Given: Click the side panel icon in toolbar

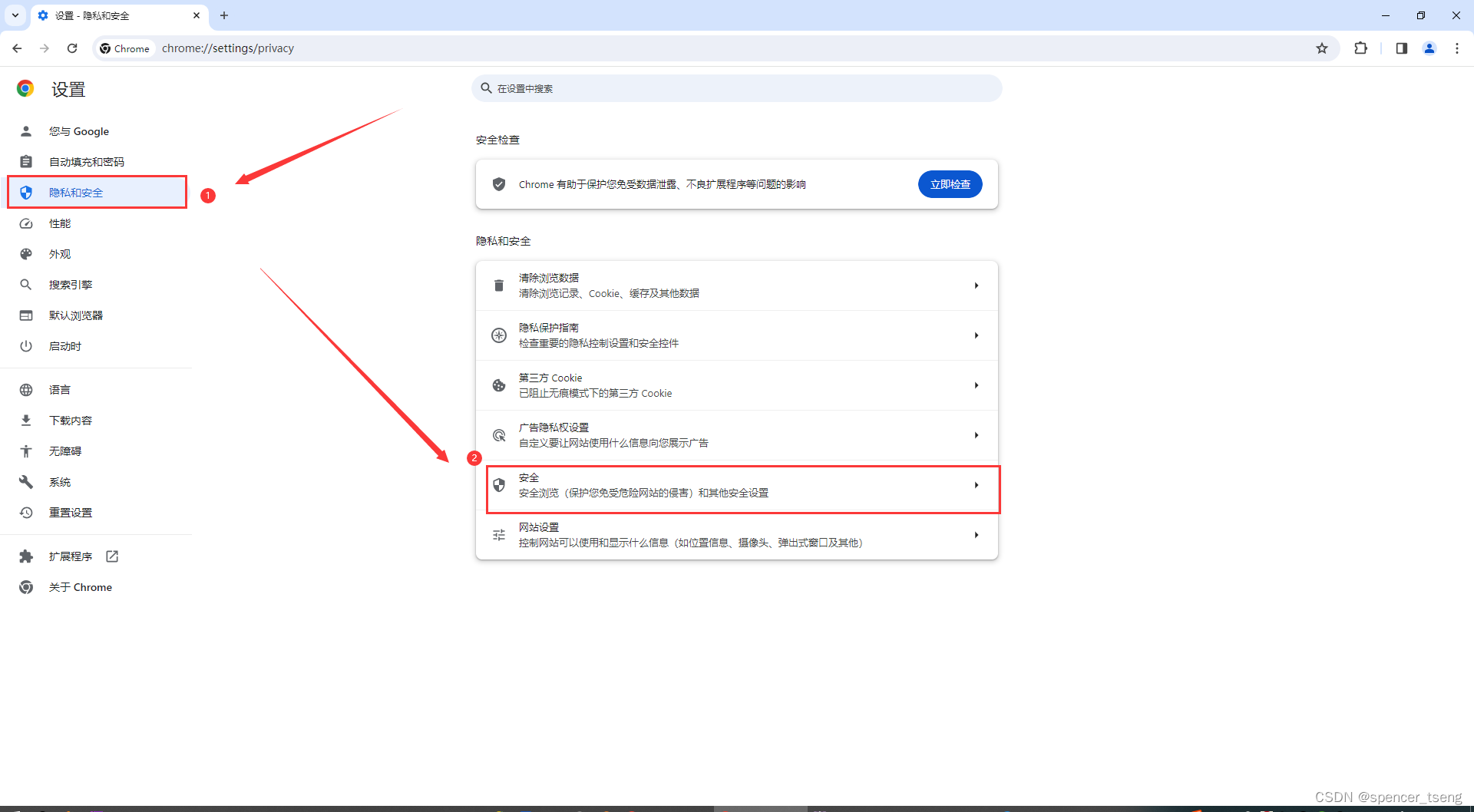Looking at the screenshot, I should pyautogui.click(x=1400, y=48).
